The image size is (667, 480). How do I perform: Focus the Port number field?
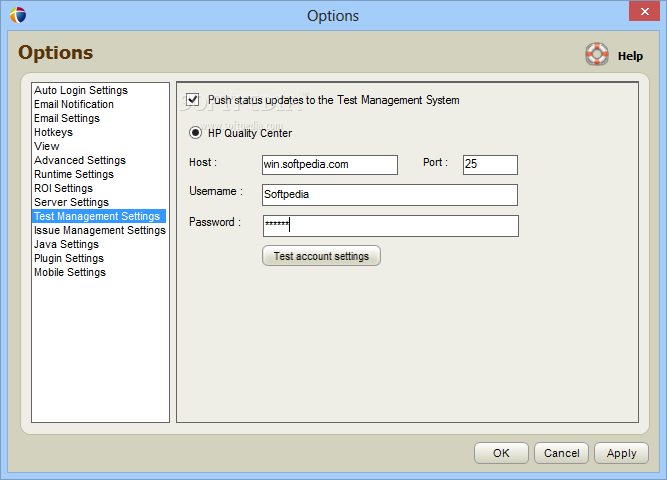[x=490, y=165]
